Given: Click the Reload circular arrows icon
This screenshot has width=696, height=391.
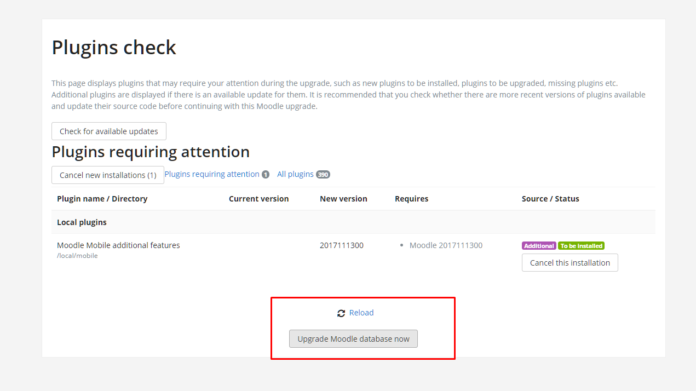Looking at the screenshot, I should click(x=341, y=313).
